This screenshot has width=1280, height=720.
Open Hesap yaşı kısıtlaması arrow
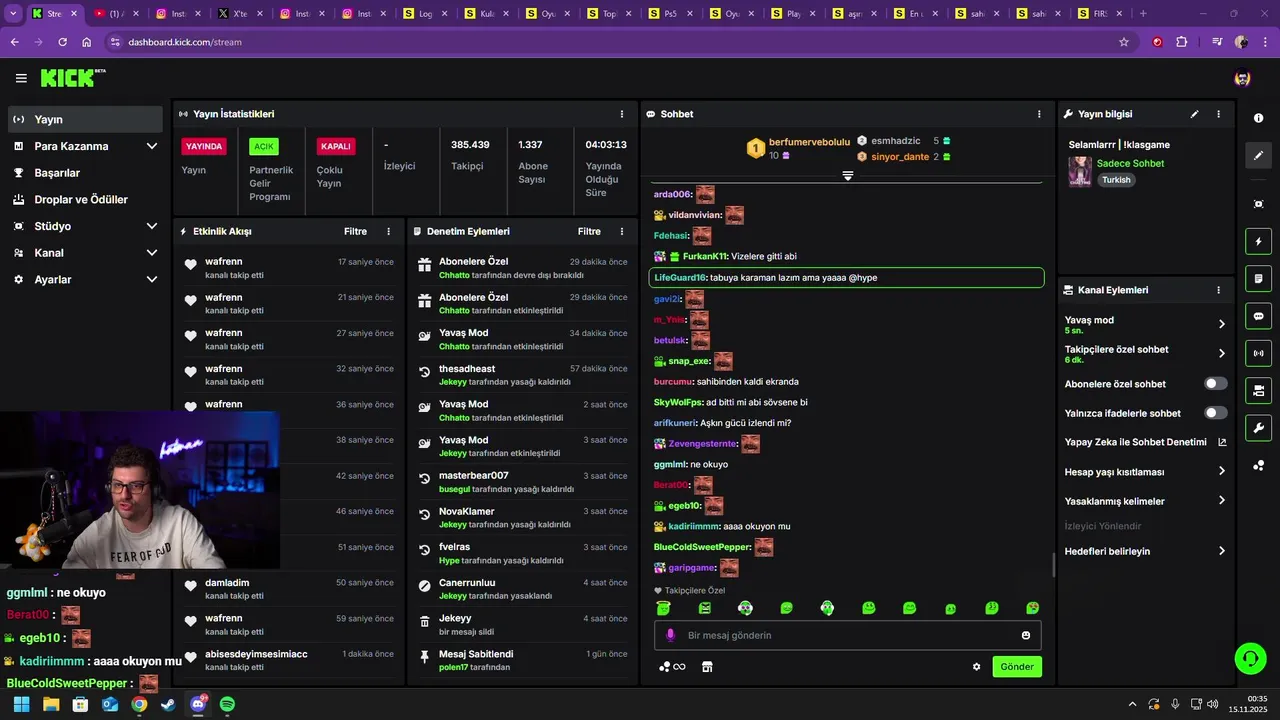coord(1222,472)
